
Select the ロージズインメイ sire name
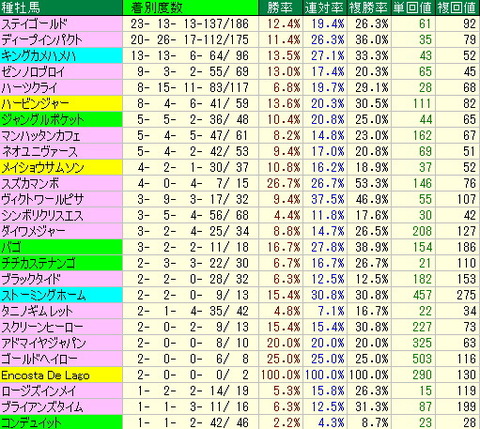tap(39, 392)
